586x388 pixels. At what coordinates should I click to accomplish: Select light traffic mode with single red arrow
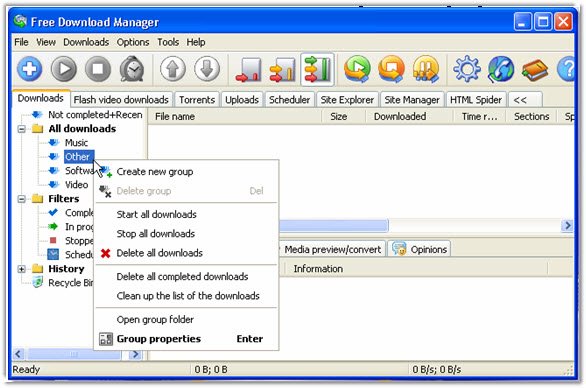point(249,70)
